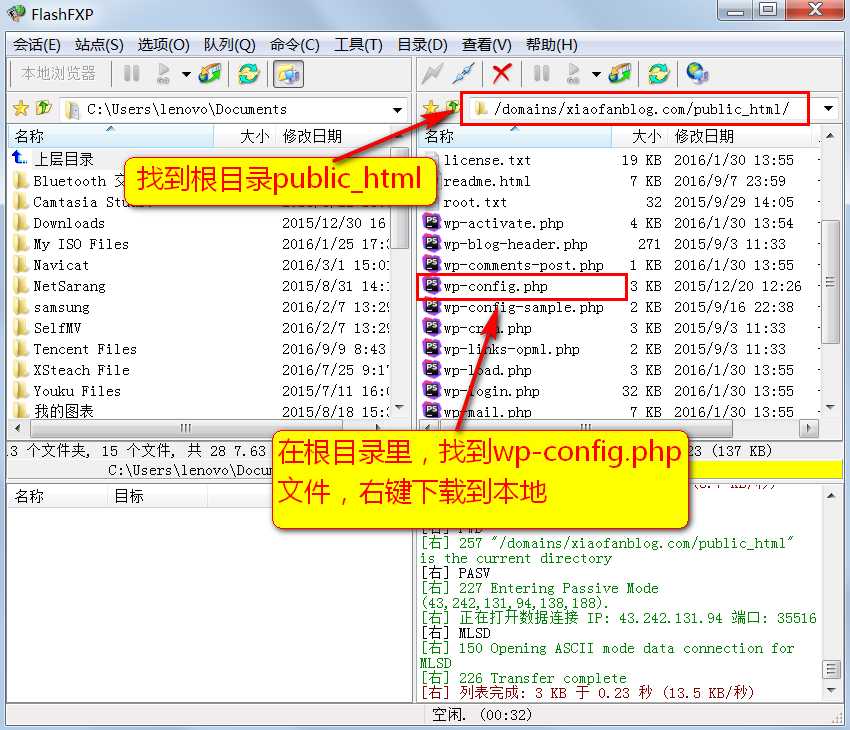This screenshot has height=730, width=850.
Task: Select the Navicat folder
Action: 61,265
